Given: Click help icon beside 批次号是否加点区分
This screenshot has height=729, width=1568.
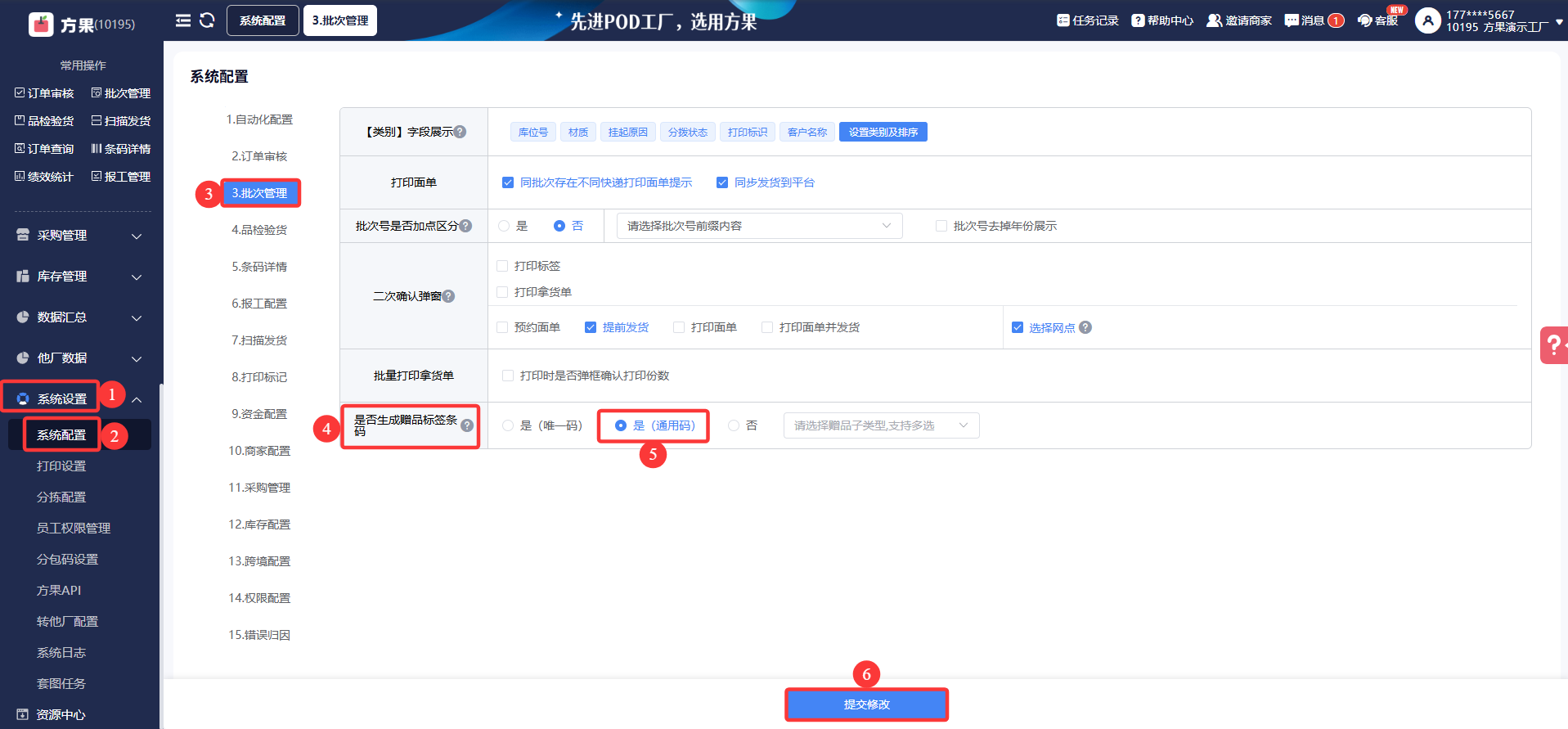Looking at the screenshot, I should click(x=465, y=226).
